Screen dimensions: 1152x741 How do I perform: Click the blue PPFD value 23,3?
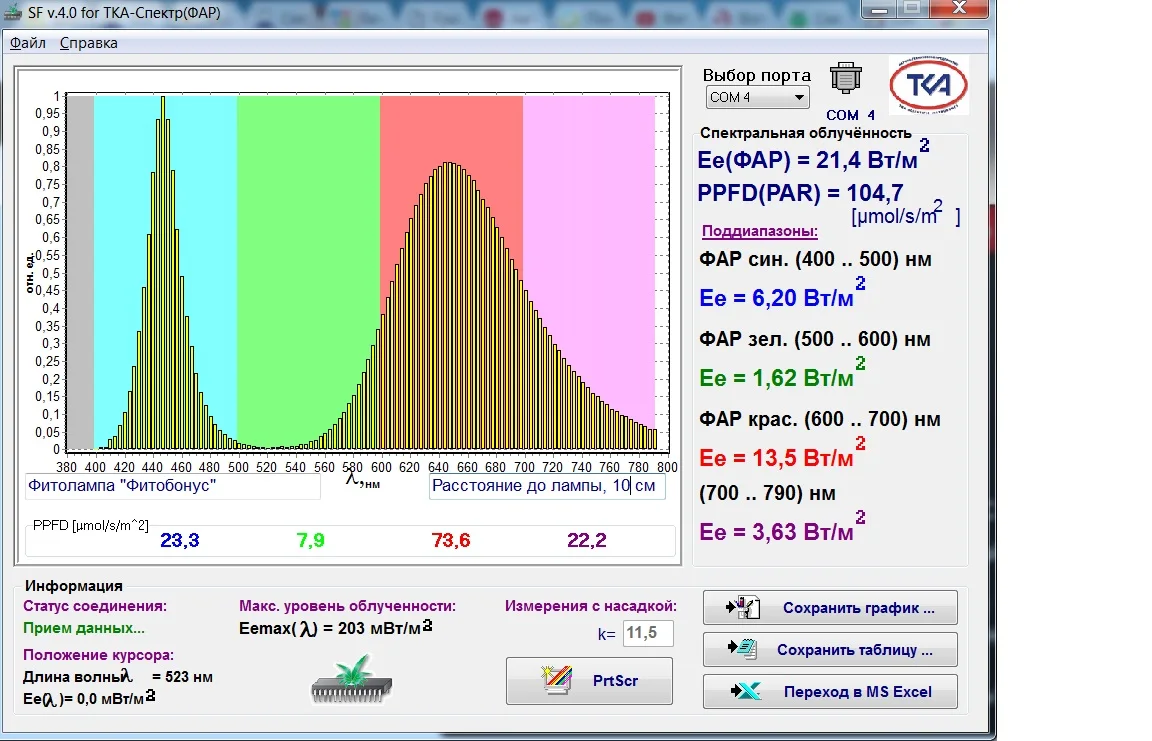coord(180,541)
